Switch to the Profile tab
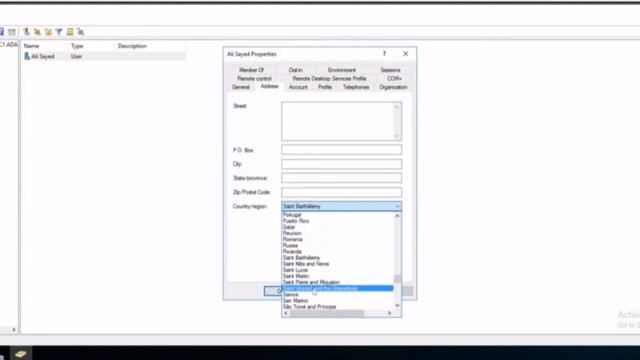This screenshot has height=360, width=640. pyautogui.click(x=325, y=87)
